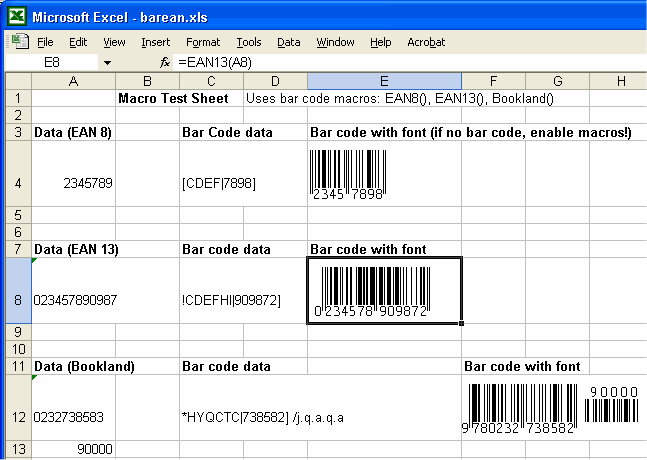
Task: Select row 3 header
Action: click(x=19, y=132)
